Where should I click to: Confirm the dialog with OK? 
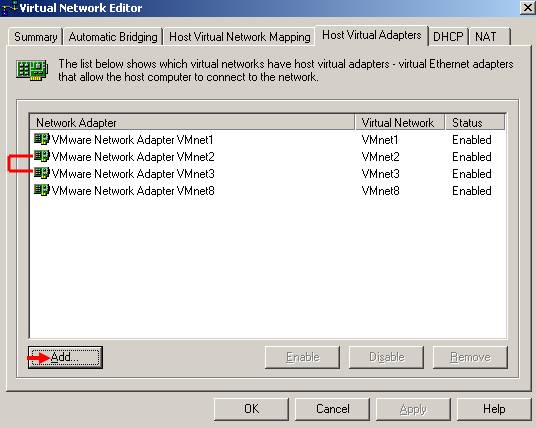[251, 409]
